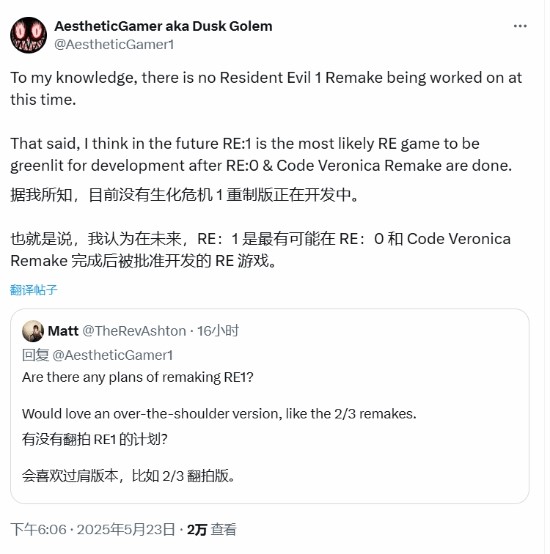Click the AestheticGamer aka Dusk Golem name
The image size is (550, 554).
tap(163, 26)
